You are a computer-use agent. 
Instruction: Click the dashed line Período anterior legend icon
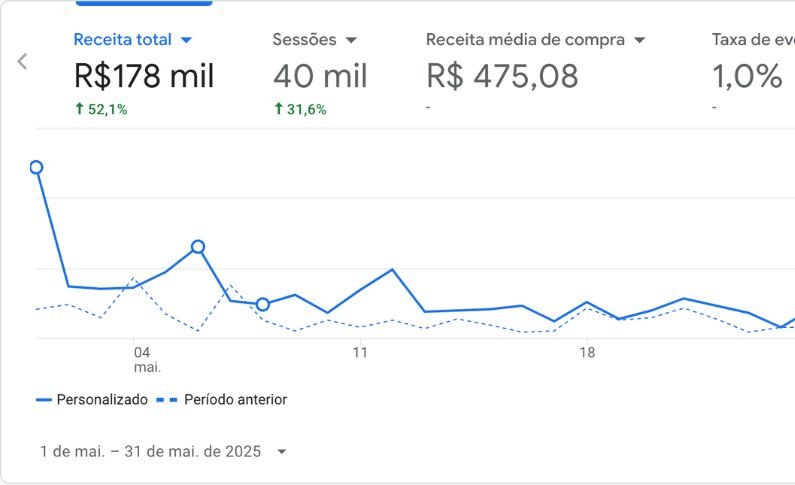click(168, 400)
